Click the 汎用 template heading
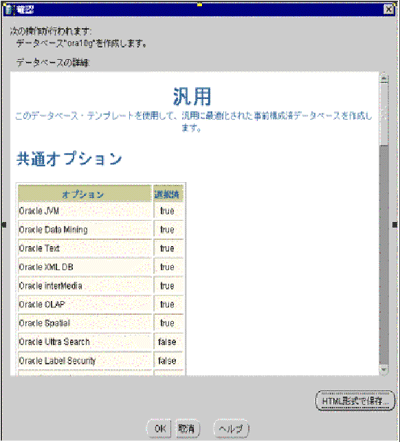This screenshot has height=442, width=400. 192,97
